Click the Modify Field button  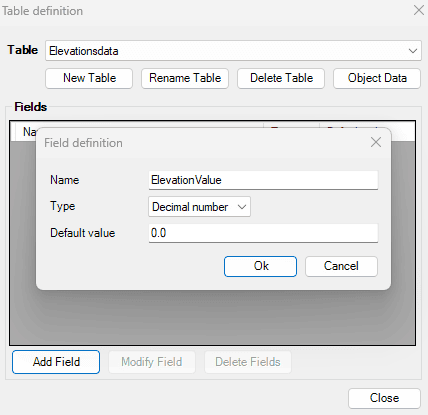coord(152,362)
